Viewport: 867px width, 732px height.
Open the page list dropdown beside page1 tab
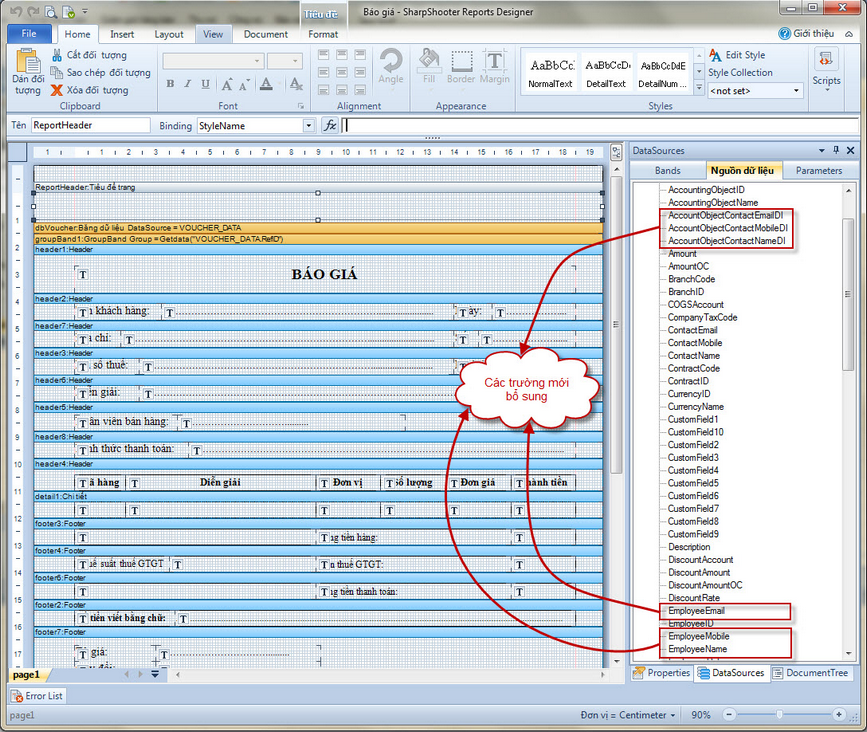point(155,674)
